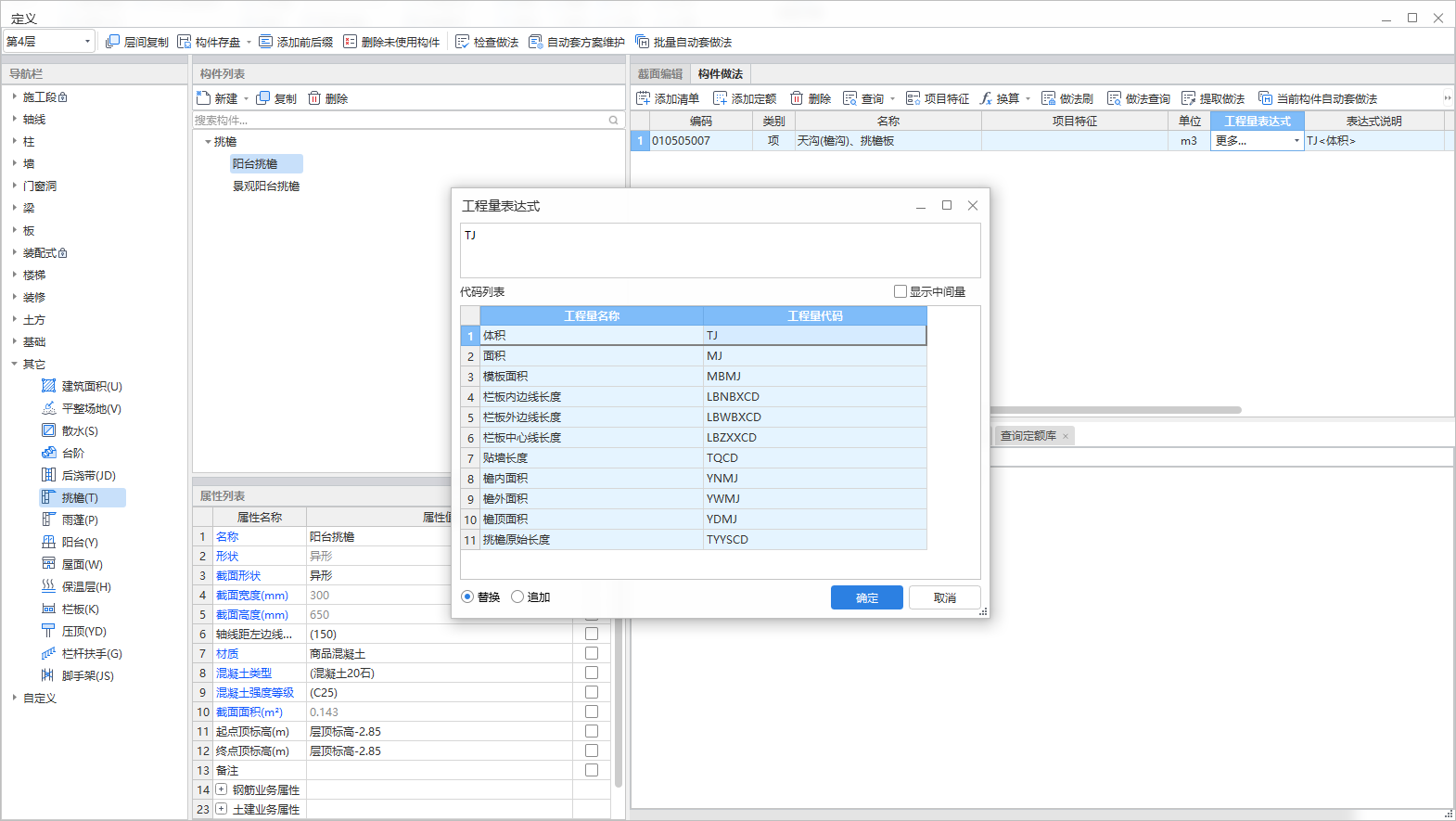Click the 项目特征 toolbar icon
Viewport: 1456px width, 821px height.
pyautogui.click(x=913, y=98)
